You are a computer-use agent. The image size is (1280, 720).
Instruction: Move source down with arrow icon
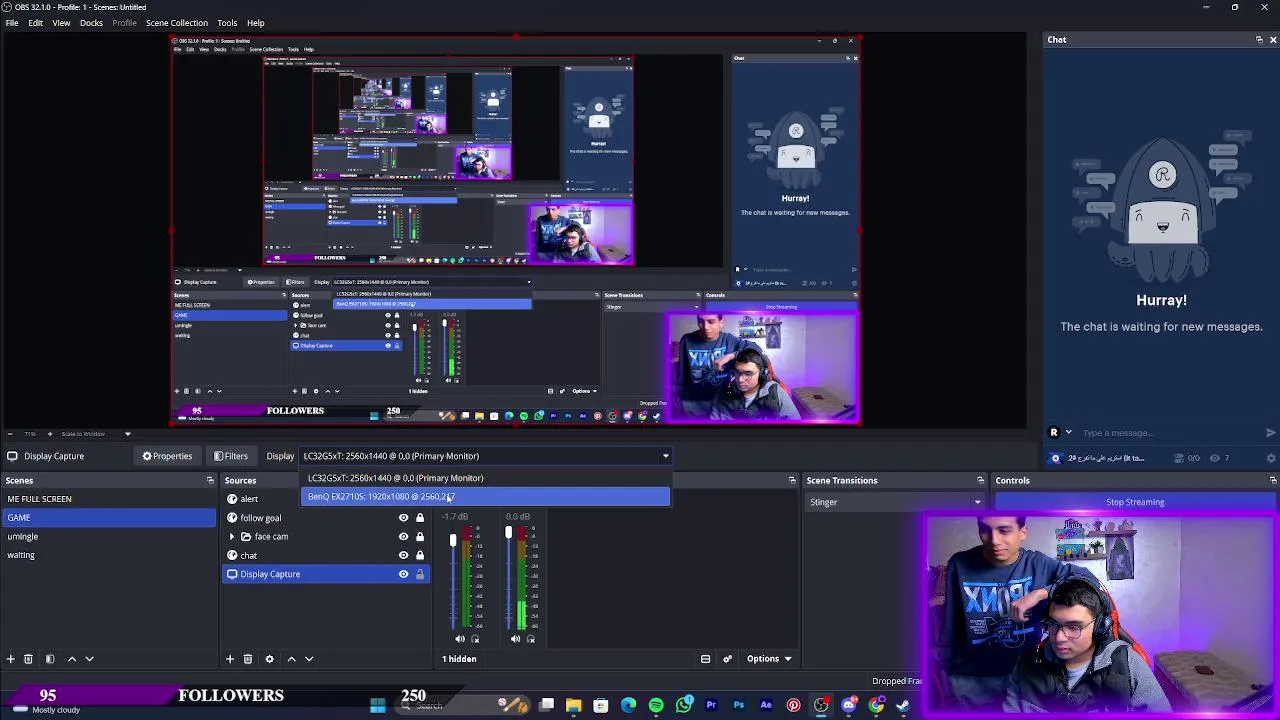(x=309, y=659)
